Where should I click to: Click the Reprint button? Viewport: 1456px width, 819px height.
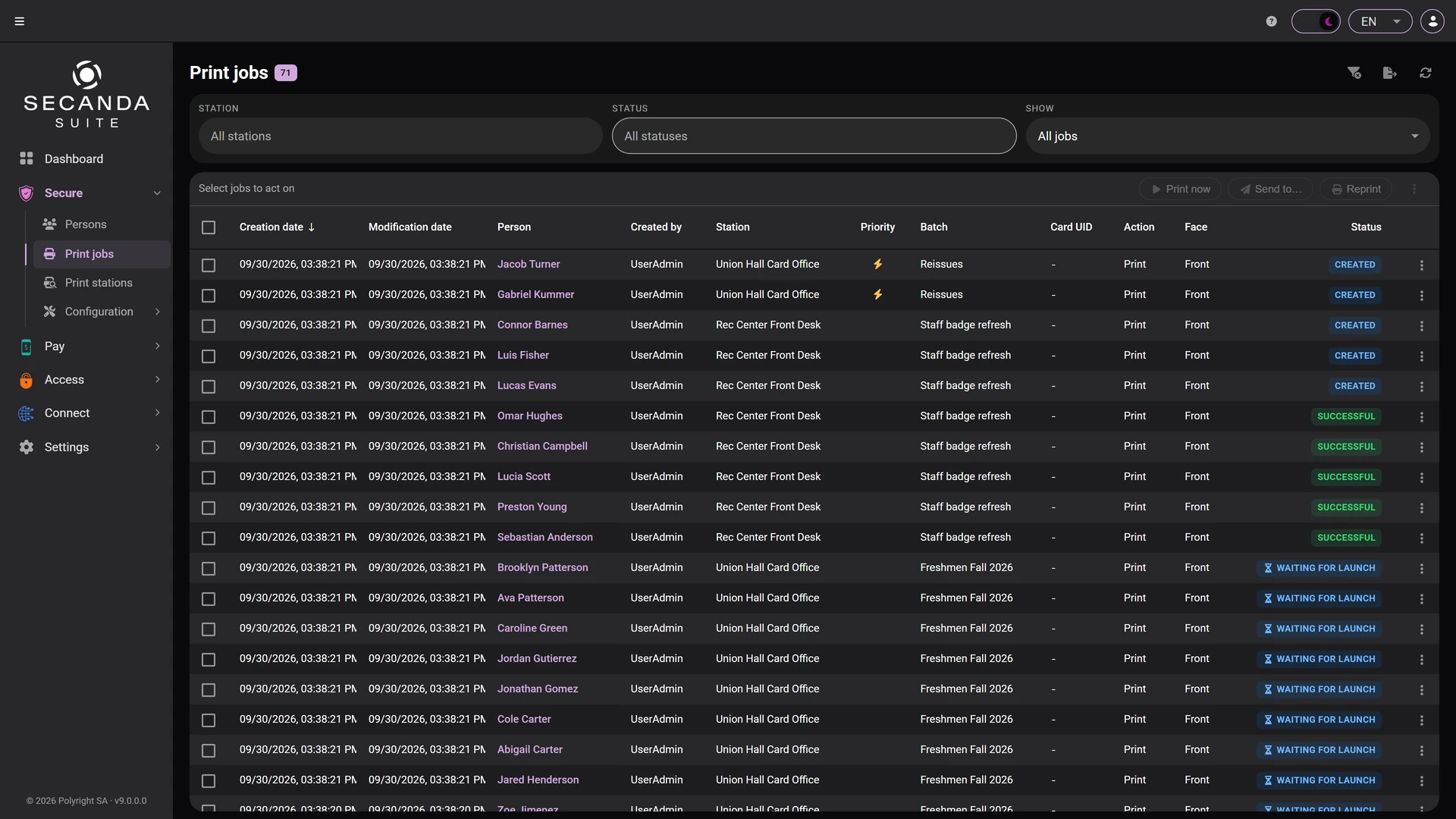[x=1356, y=189]
